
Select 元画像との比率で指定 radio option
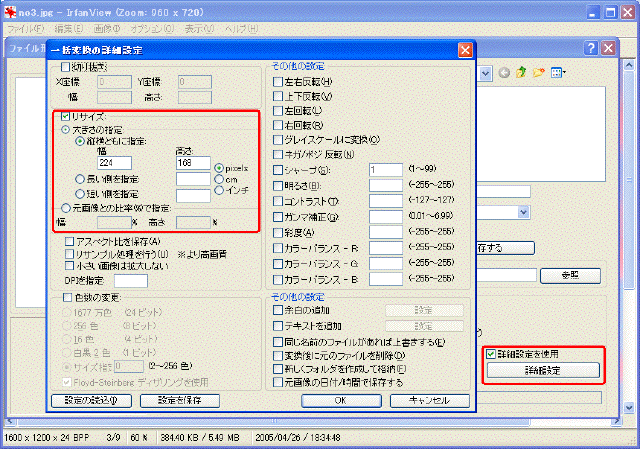click(66, 207)
